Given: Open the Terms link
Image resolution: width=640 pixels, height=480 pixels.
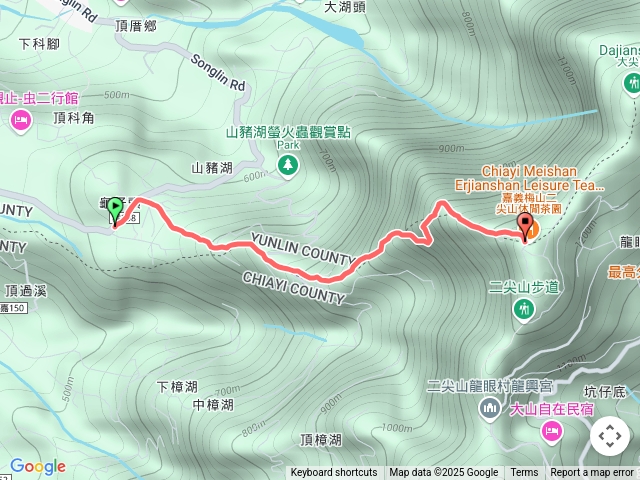Looking at the screenshot, I should pyautogui.click(x=524, y=473).
